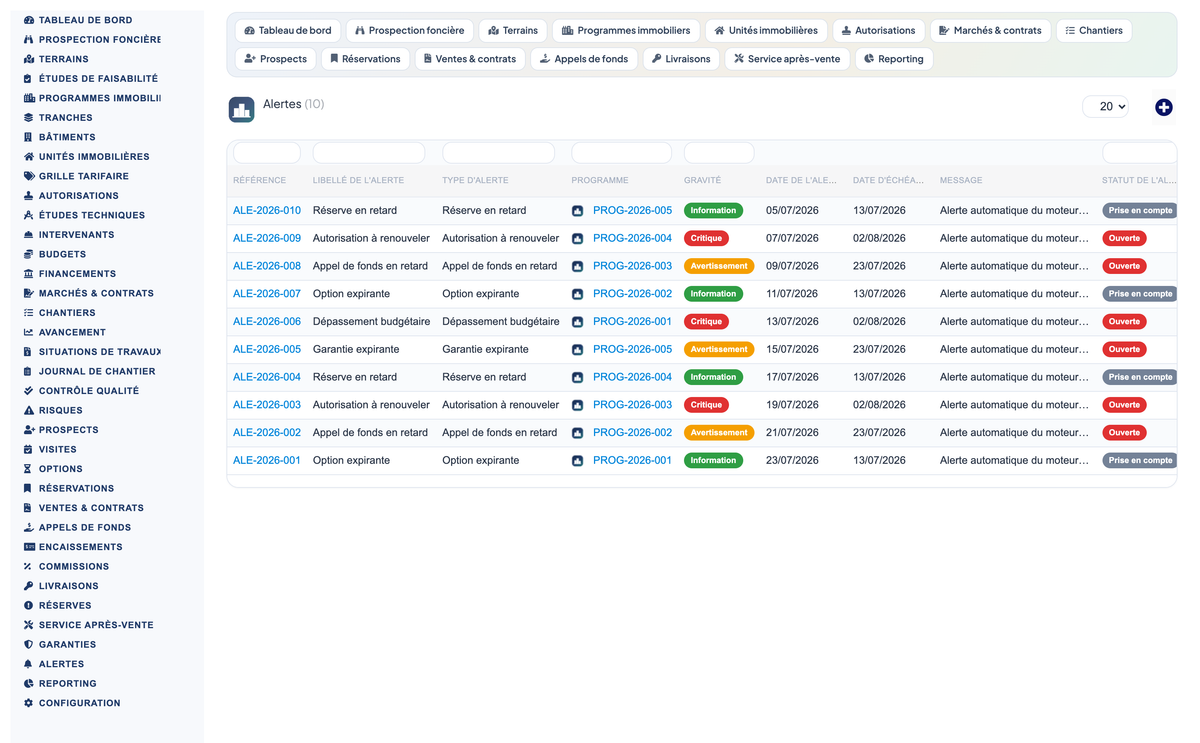Click date 05/07/2026 in ALE-2026-010 row

(792, 211)
